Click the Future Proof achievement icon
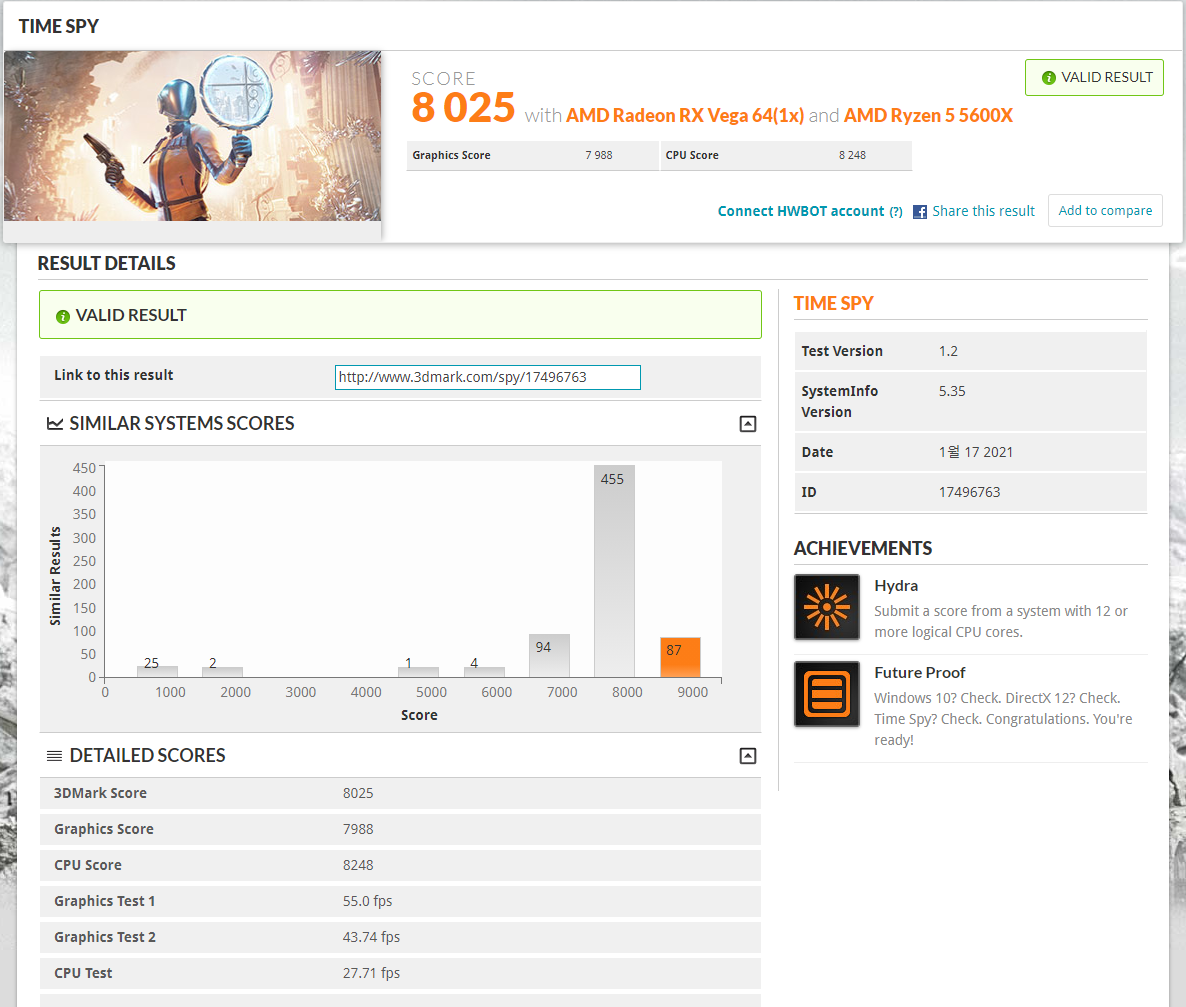This screenshot has width=1186, height=1007. pyautogui.click(x=827, y=694)
